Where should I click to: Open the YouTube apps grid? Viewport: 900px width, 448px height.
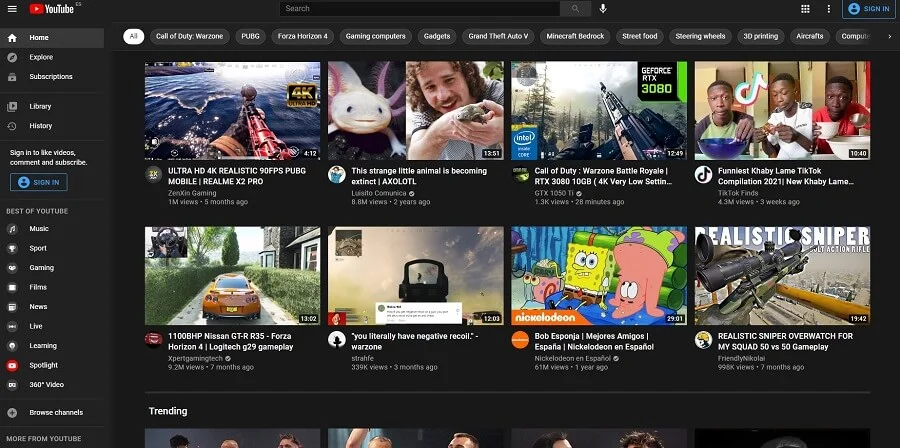805,9
